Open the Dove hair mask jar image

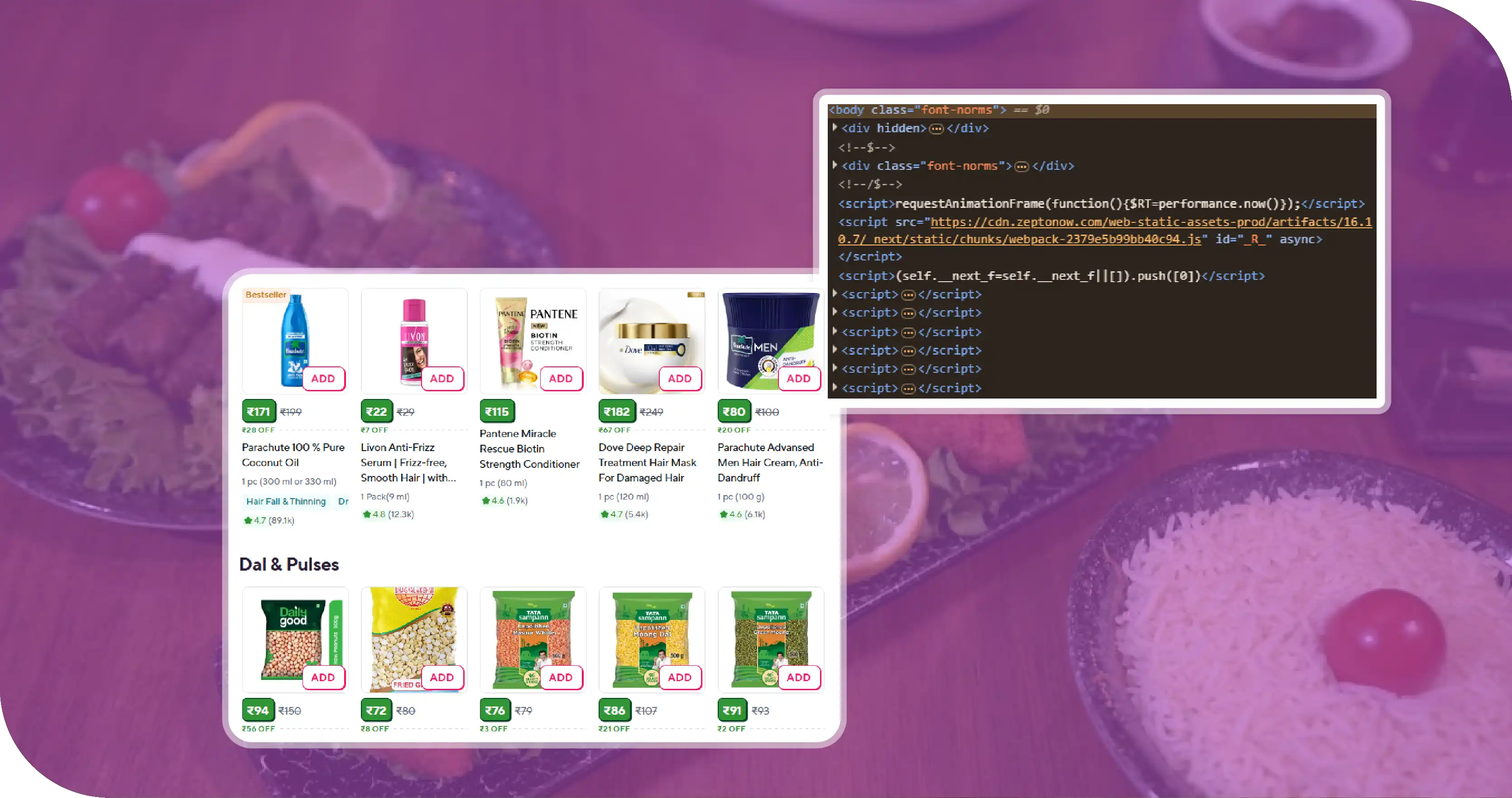pos(652,341)
